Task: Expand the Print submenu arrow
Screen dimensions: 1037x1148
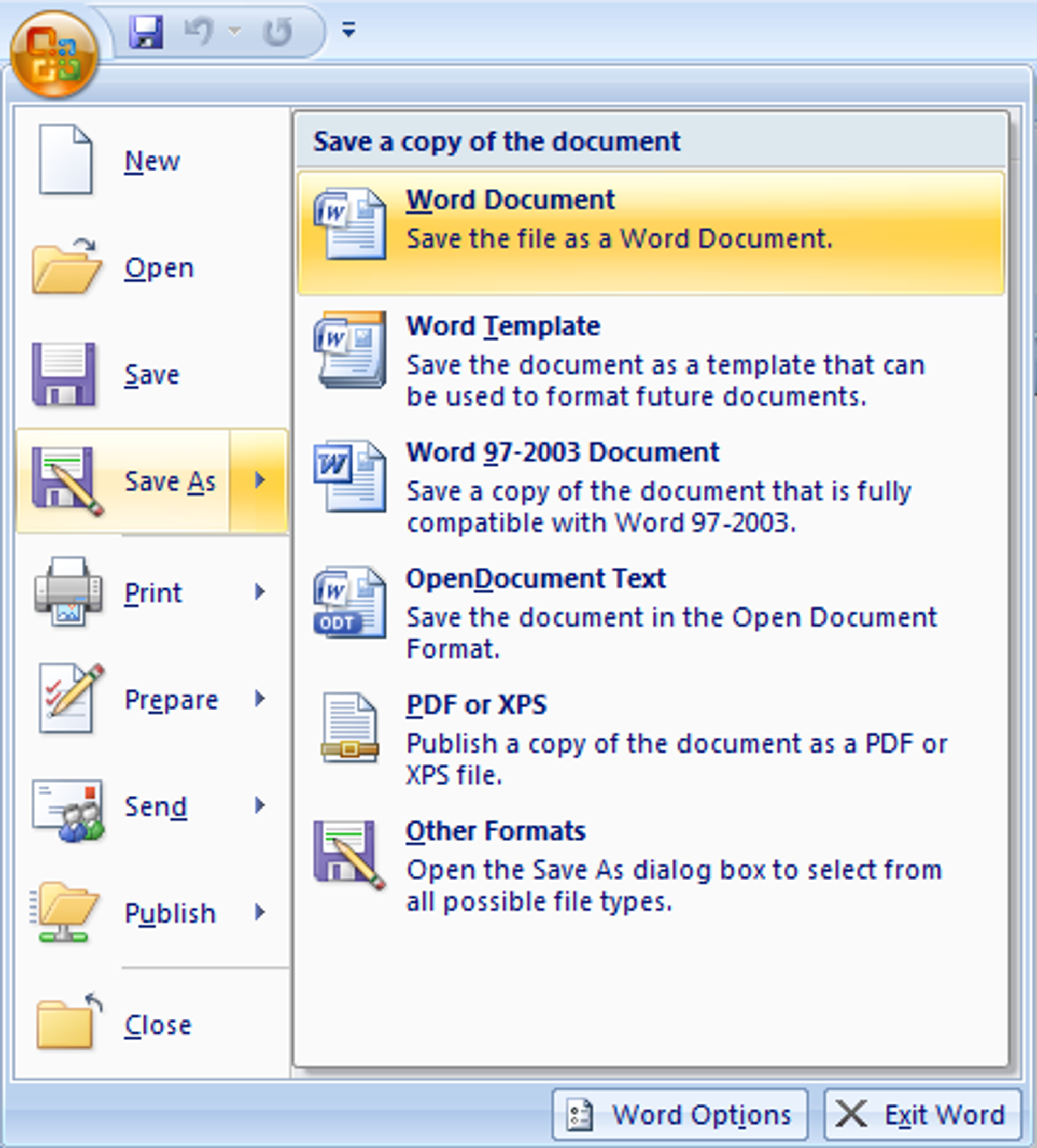Action: [260, 592]
